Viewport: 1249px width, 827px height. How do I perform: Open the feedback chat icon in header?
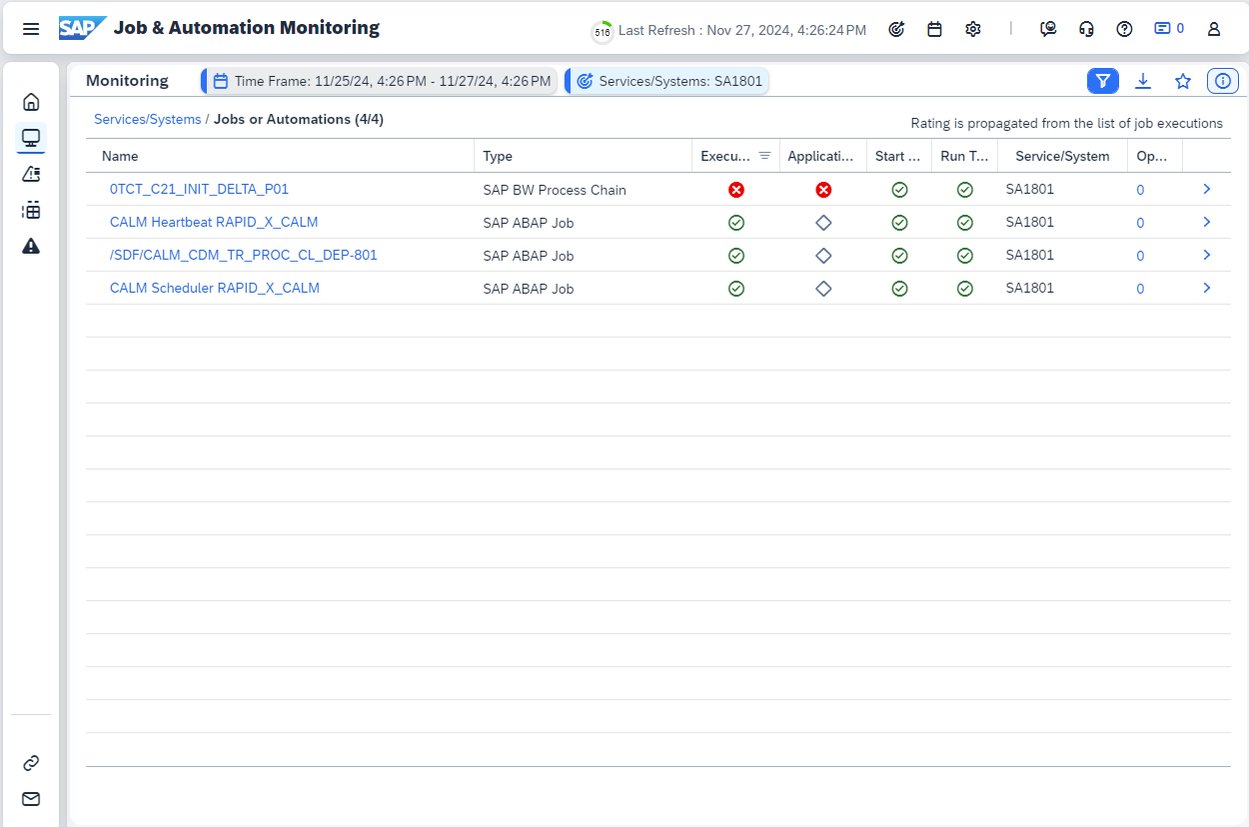(x=1048, y=29)
